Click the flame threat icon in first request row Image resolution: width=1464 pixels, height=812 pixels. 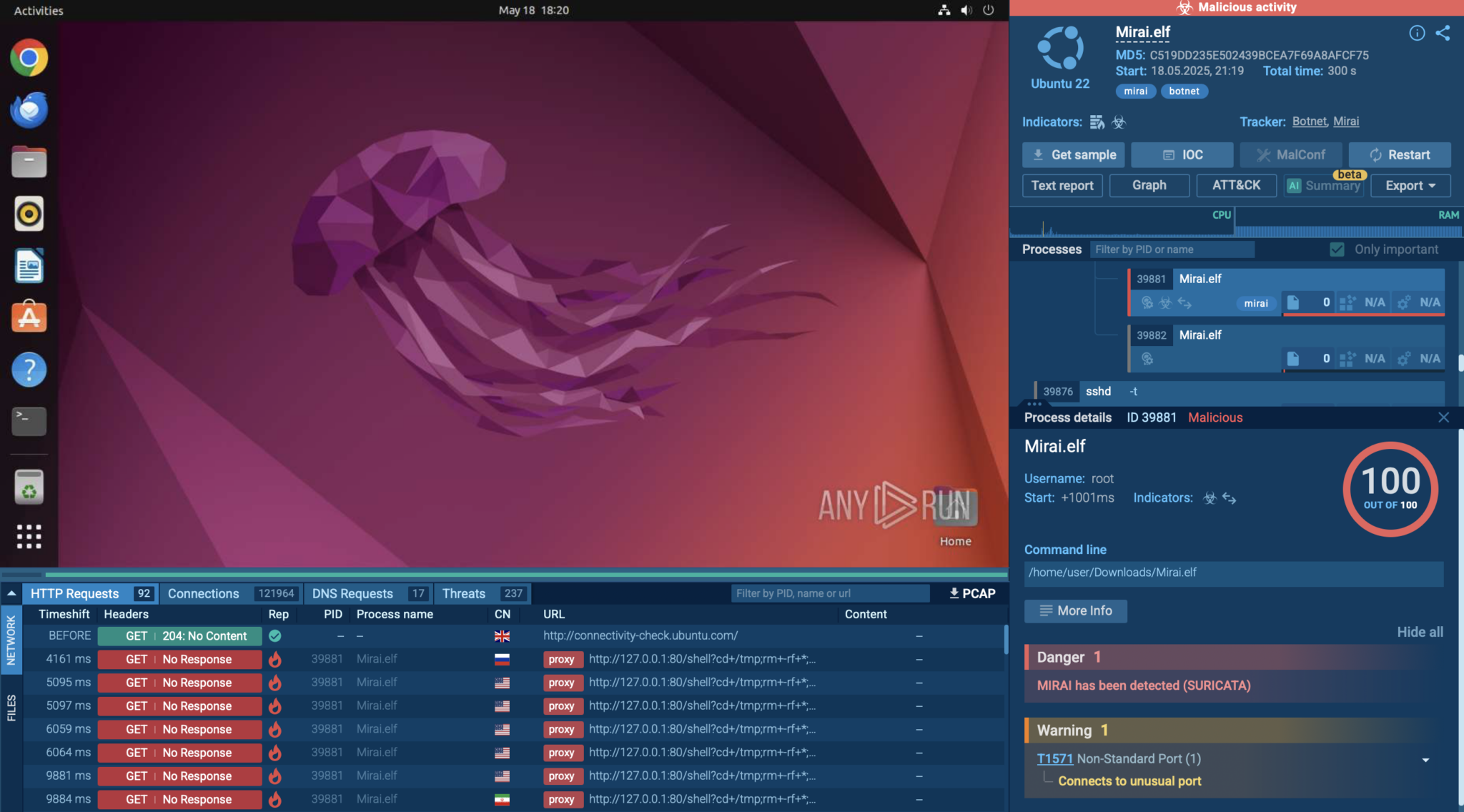click(275, 659)
